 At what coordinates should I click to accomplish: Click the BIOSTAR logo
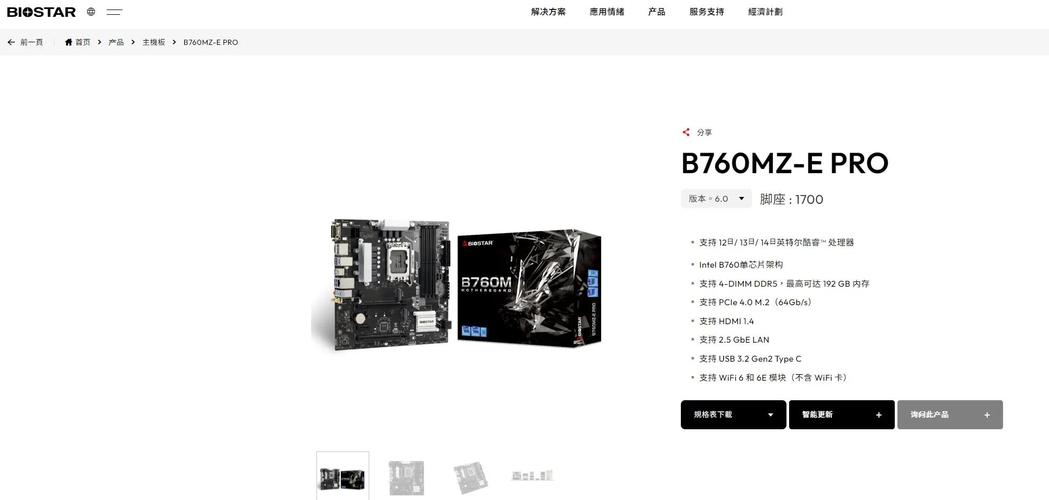41,12
